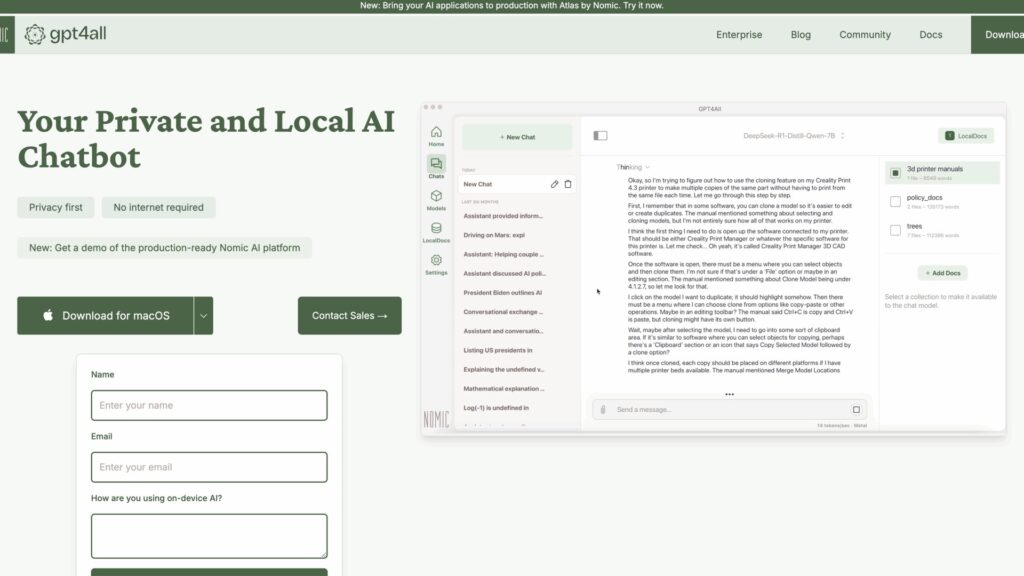Check the 3d printer manuals collection checkbox
Screen dimensions: 1024x576
895,173
